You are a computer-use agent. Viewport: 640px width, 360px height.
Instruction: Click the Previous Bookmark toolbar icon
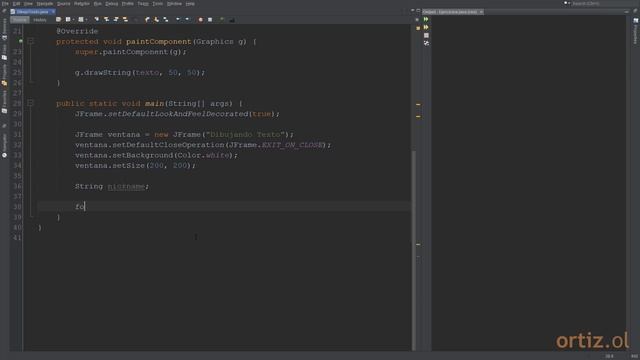(x=147, y=19)
